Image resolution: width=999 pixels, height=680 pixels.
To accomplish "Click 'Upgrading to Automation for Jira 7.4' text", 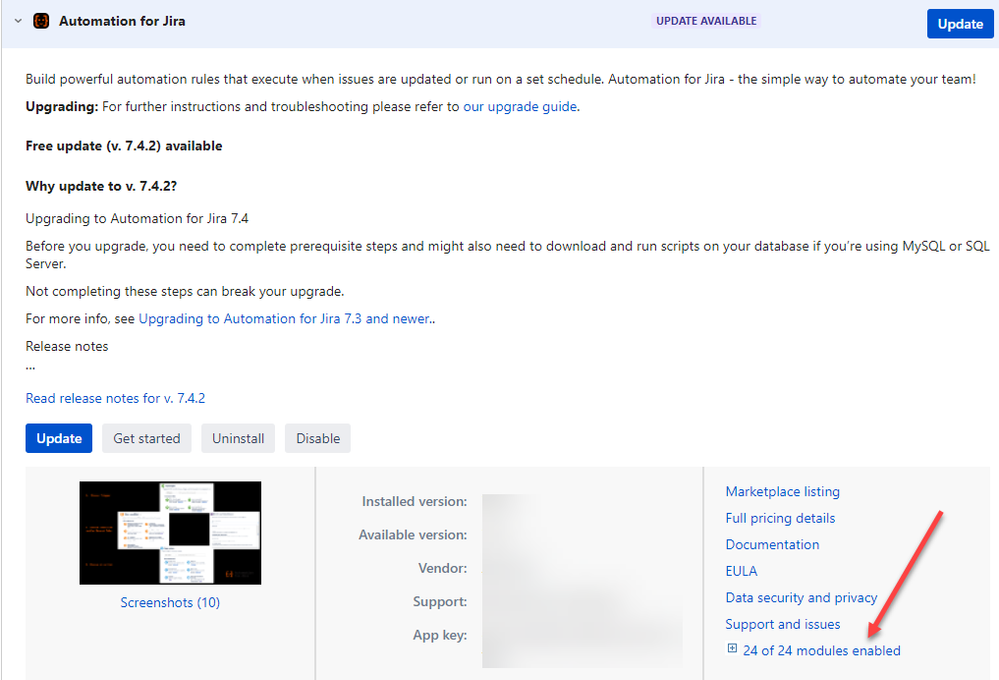I will tap(137, 219).
